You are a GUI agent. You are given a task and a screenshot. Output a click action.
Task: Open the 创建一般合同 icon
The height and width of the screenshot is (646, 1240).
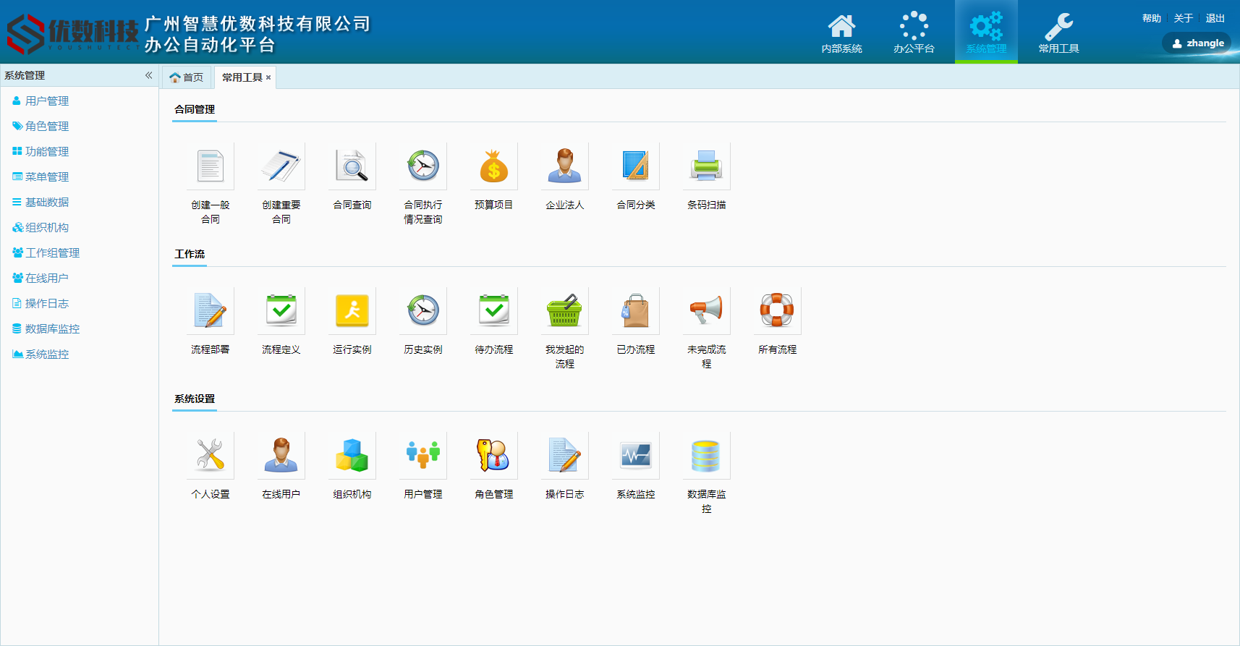click(210, 167)
